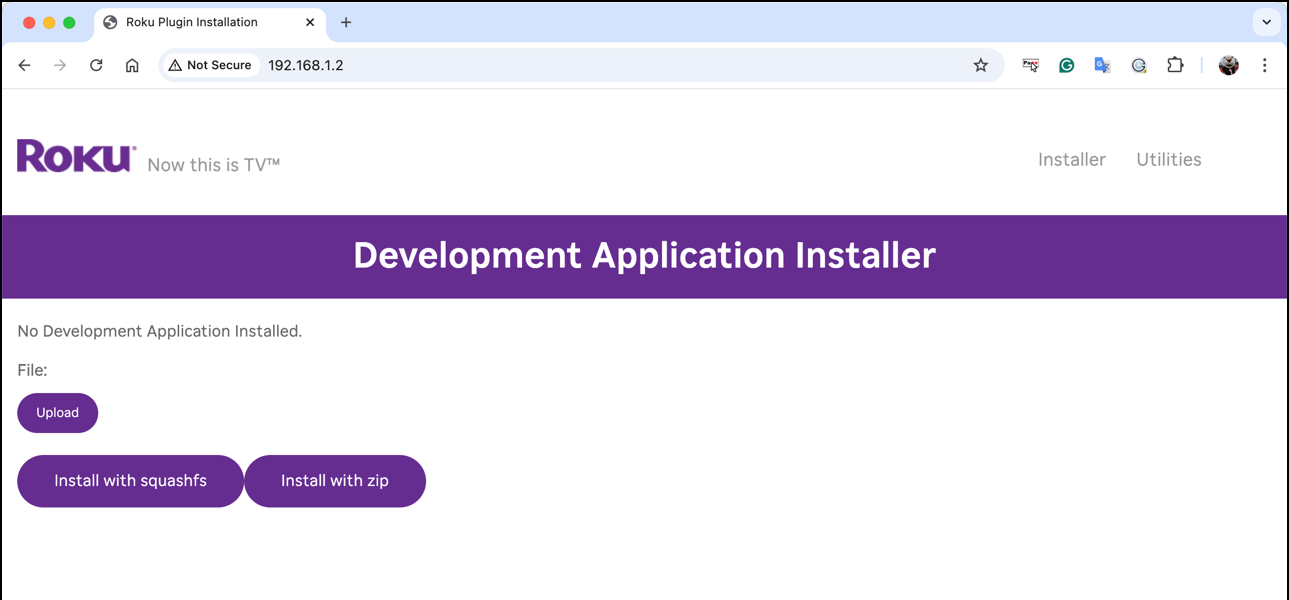Open the Google Translate extension
1289x600 pixels.
click(1102, 65)
